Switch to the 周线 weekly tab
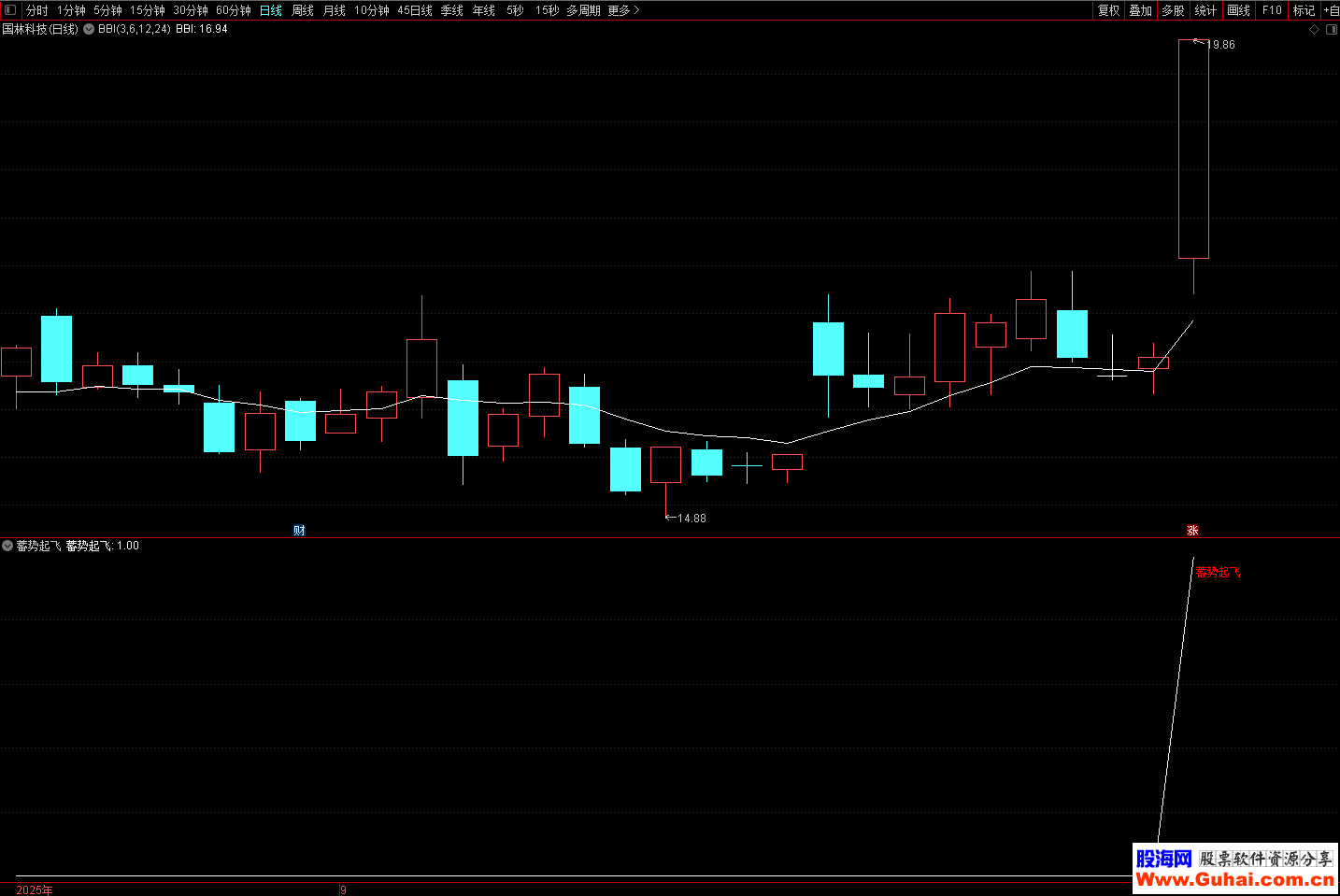Screen dimensions: 1340x896 point(303,10)
